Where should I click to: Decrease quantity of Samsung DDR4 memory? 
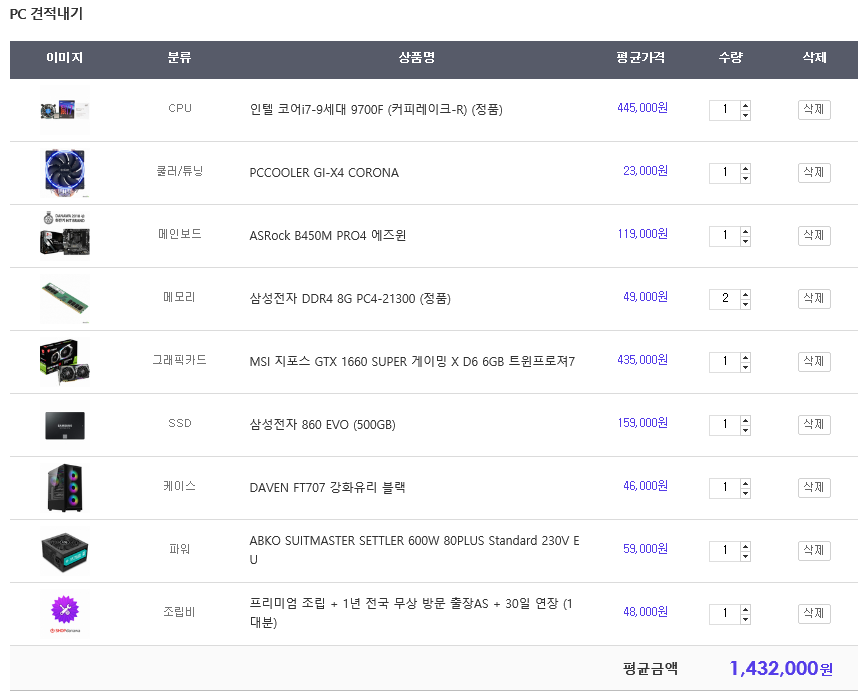(745, 304)
